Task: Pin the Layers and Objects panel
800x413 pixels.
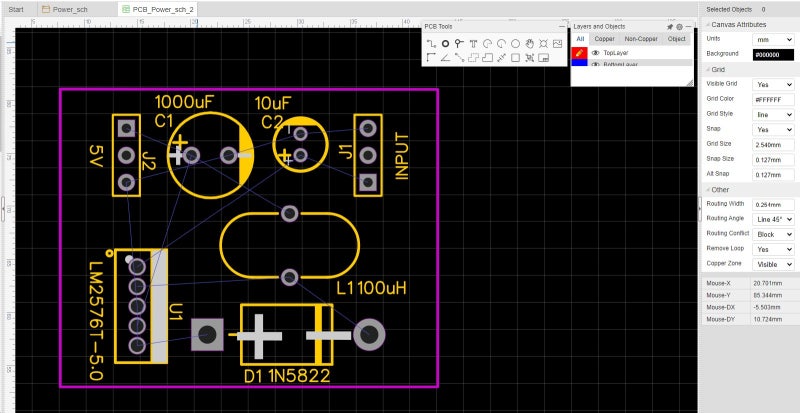Action: (670, 27)
